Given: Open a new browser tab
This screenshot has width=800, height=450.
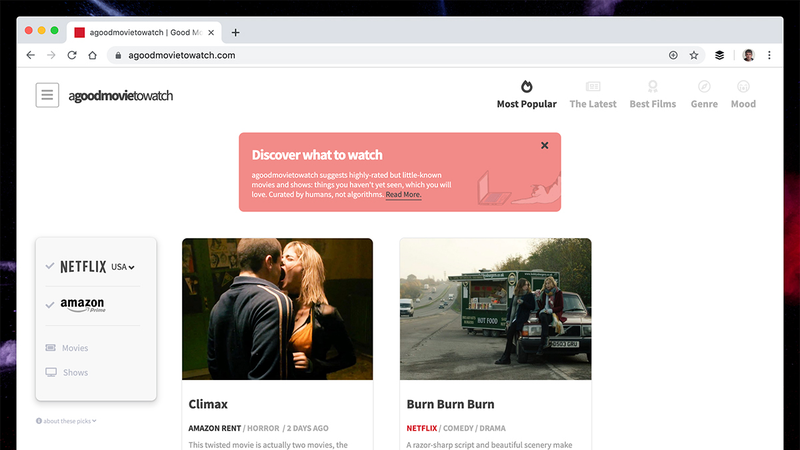Looking at the screenshot, I should pos(235,33).
